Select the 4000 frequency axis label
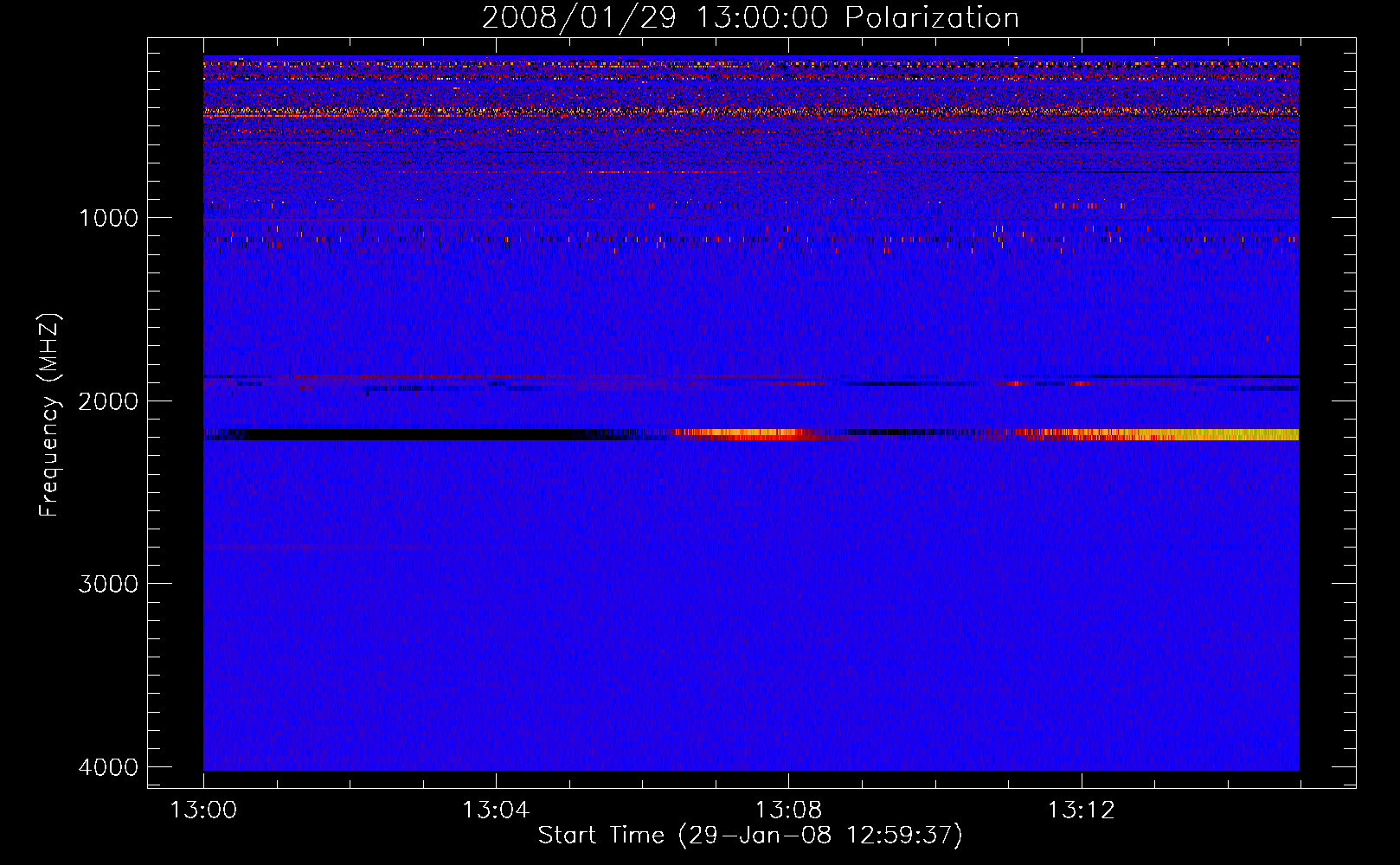Viewport: 1400px width, 865px height. pos(108,766)
